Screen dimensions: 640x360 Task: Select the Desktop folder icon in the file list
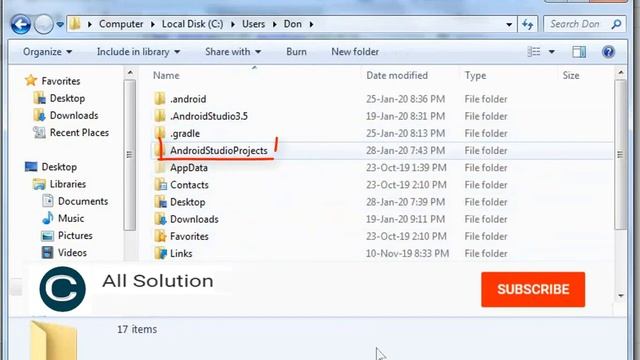pos(160,202)
